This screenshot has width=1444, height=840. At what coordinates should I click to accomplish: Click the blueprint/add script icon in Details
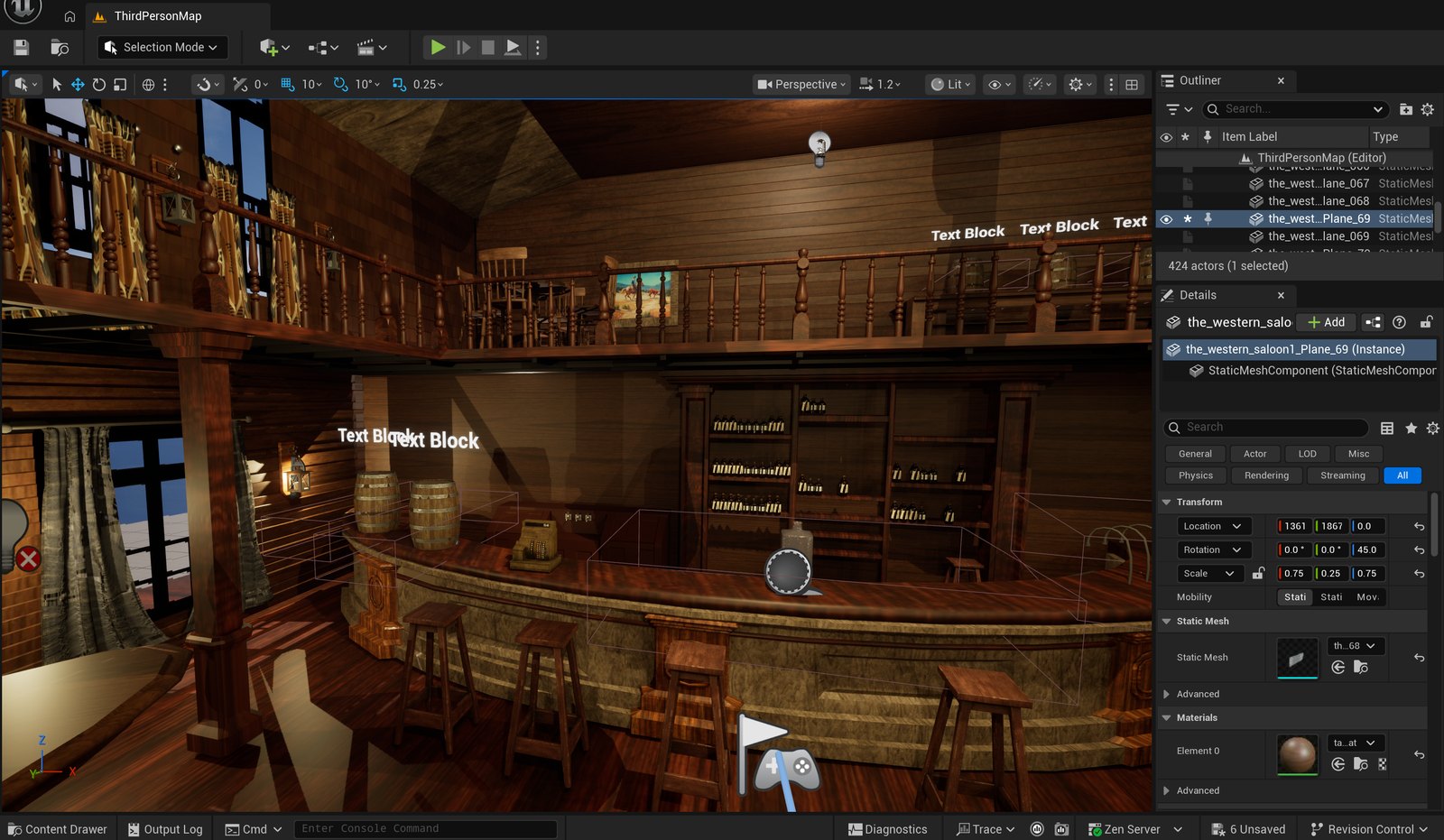tap(1373, 322)
